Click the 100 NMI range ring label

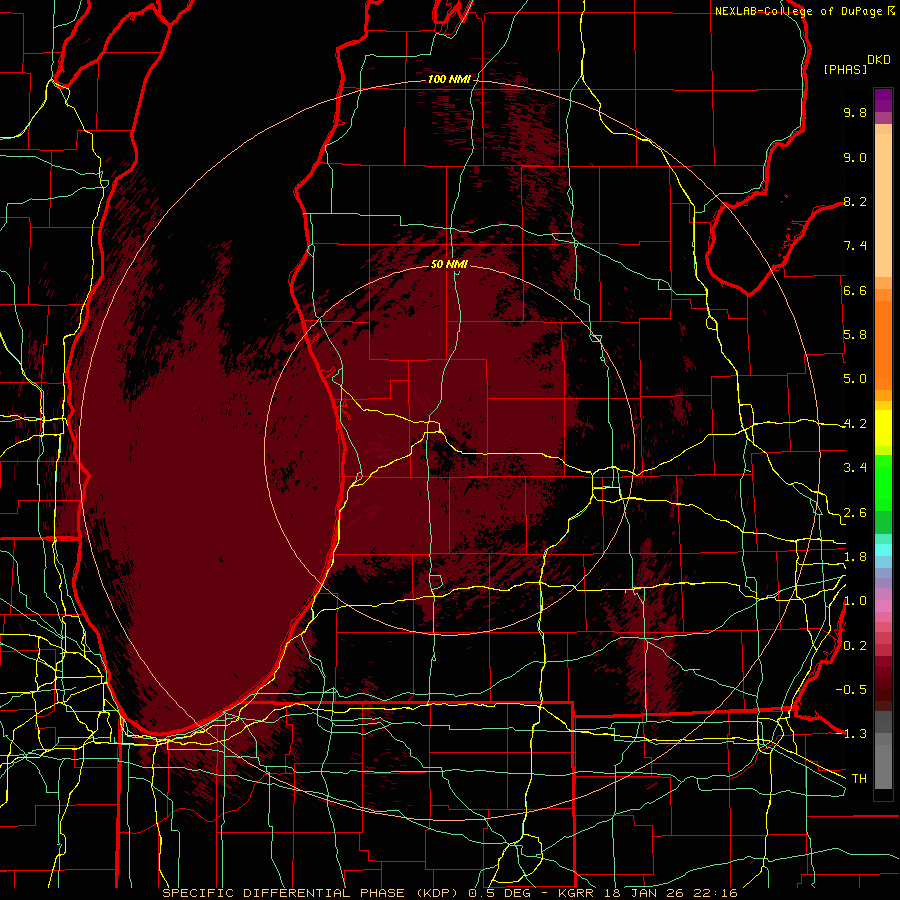point(449,79)
